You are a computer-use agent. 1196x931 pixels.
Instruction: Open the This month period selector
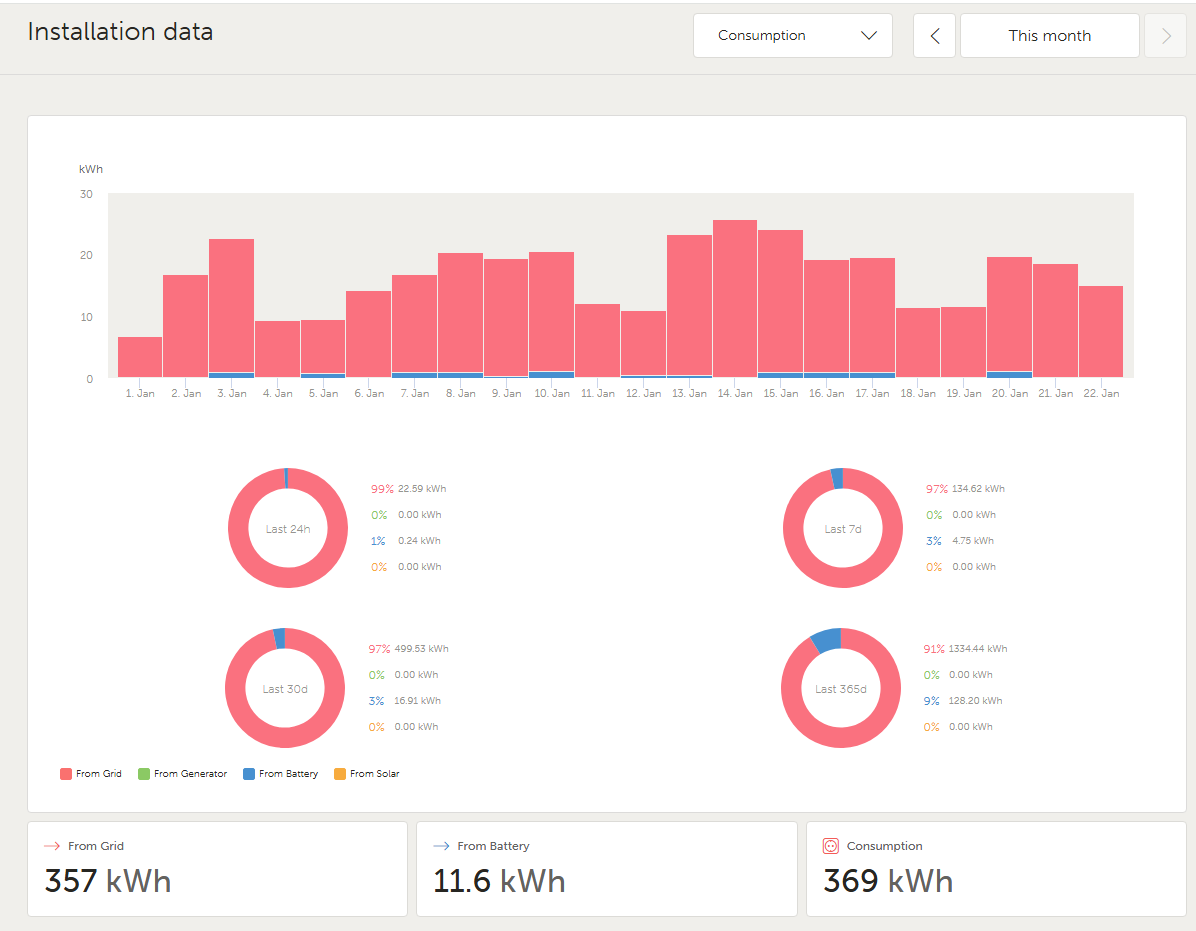click(x=1050, y=36)
